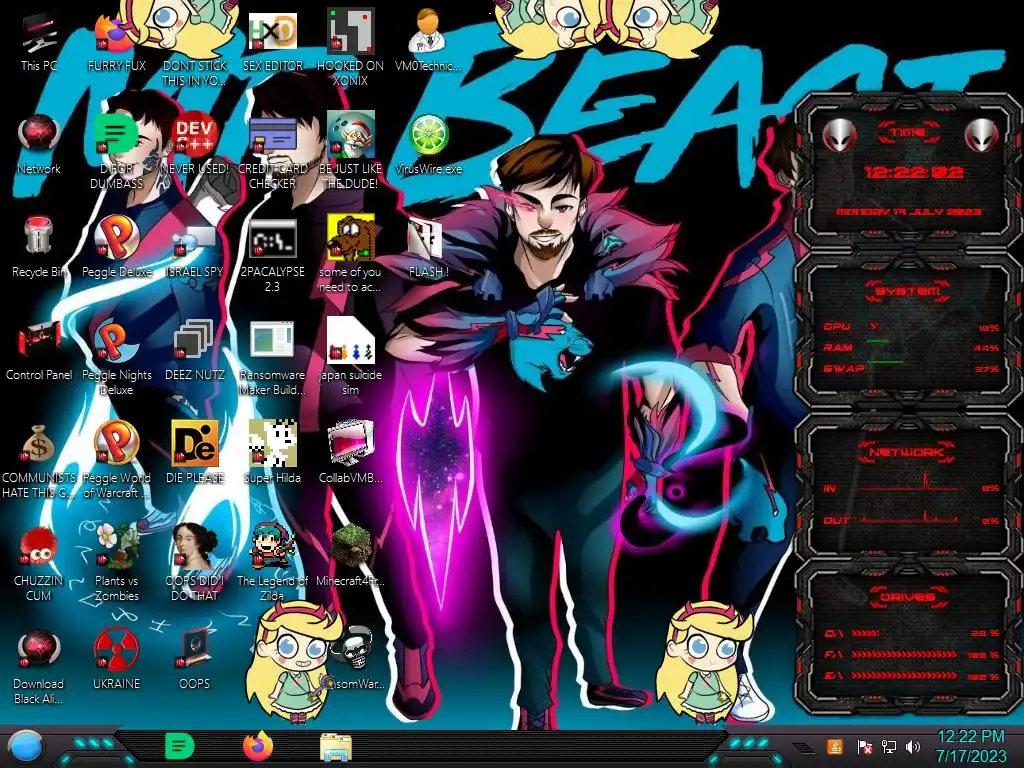Image resolution: width=1024 pixels, height=768 pixels.
Task: Launch Super Hilda game icon
Action: (272, 444)
